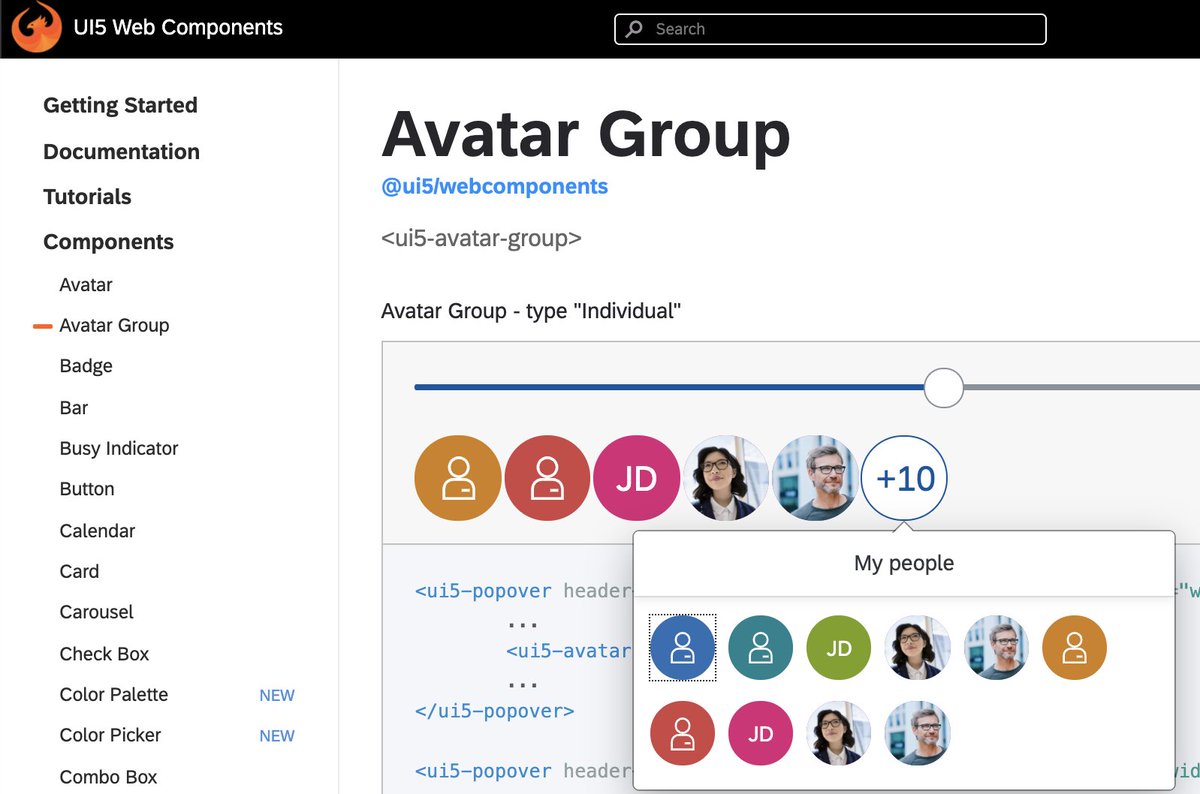This screenshot has height=794, width=1200.
Task: Open the Badge component page
Action: coord(85,365)
